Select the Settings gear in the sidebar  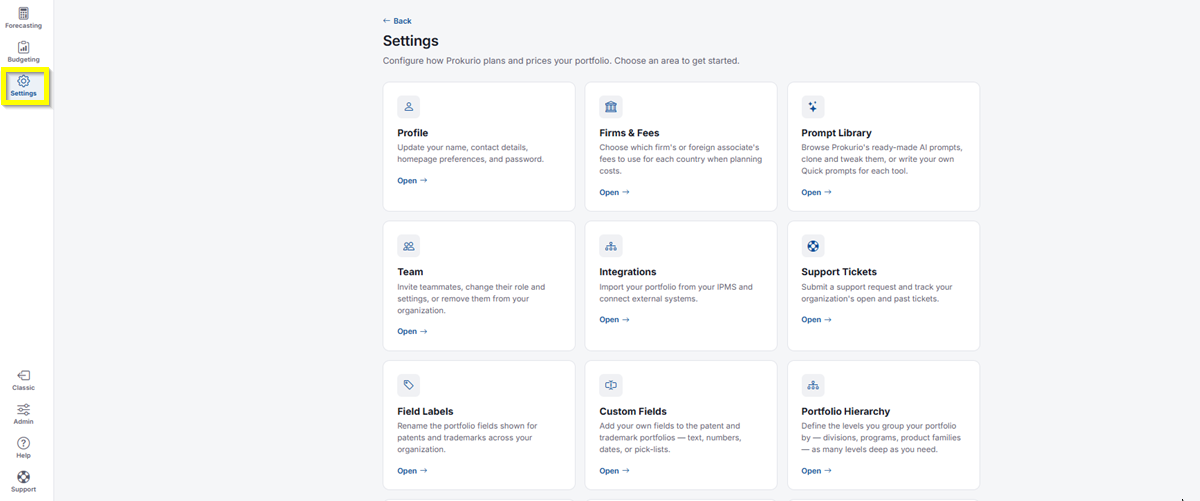[x=24, y=86]
